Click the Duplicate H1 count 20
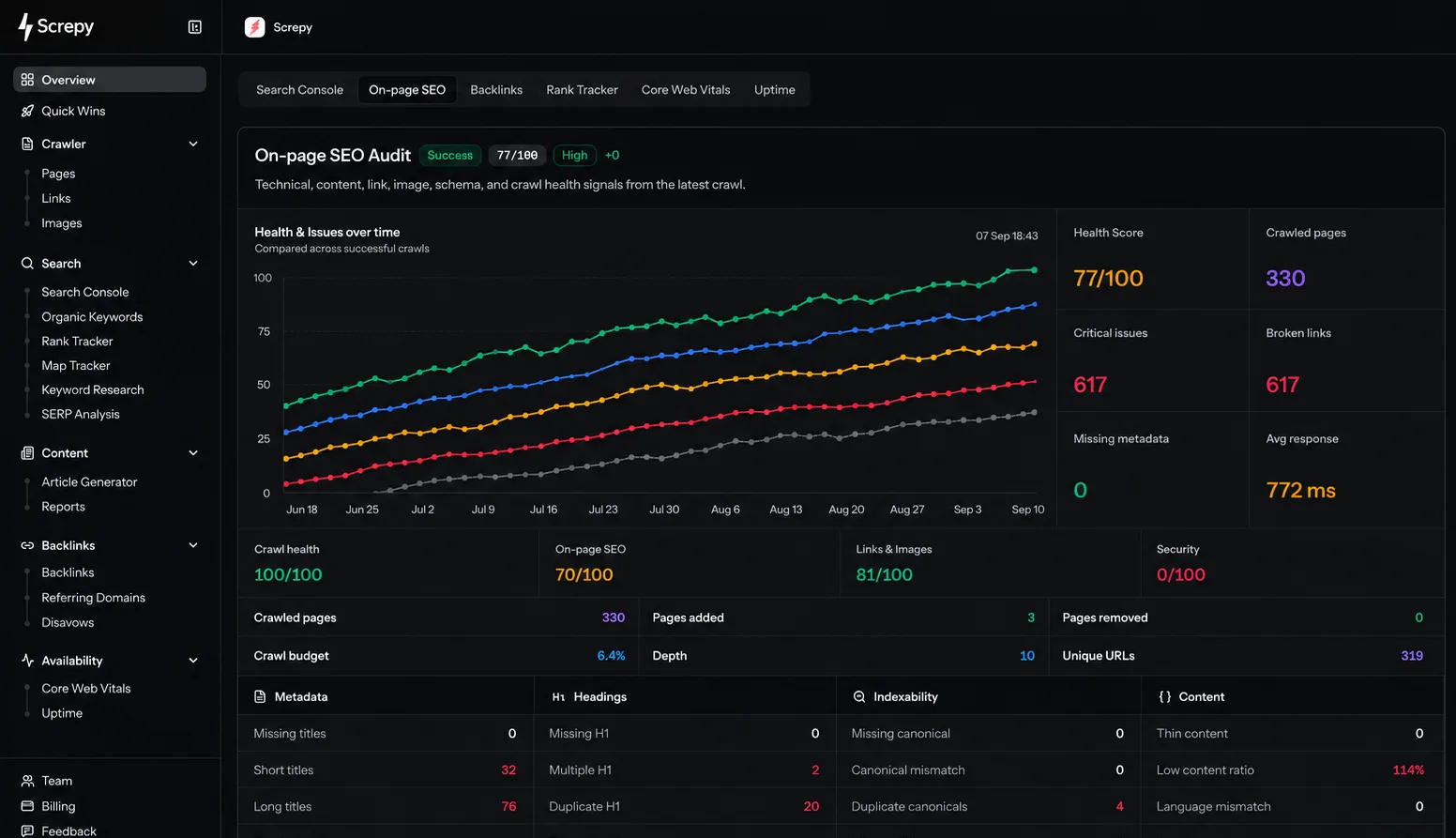This screenshot has width=1456, height=838. coord(811,807)
